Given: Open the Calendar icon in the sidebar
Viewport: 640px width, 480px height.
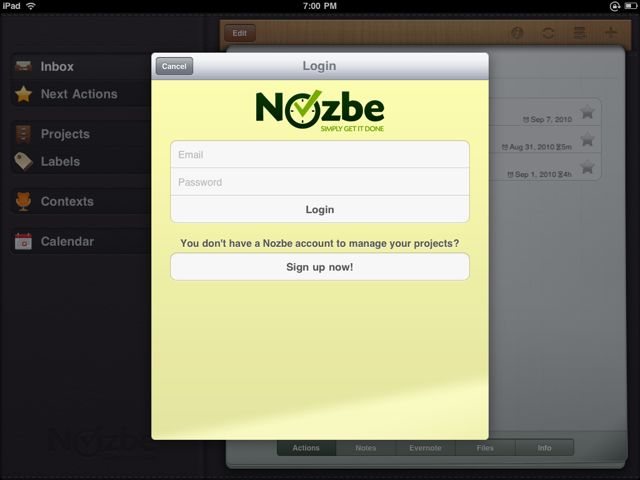Looking at the screenshot, I should click(23, 241).
